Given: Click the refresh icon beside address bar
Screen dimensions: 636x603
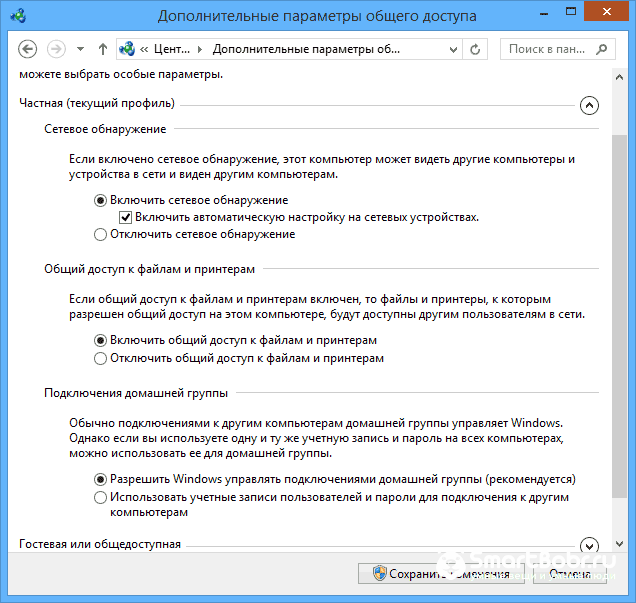Looking at the screenshot, I should pyautogui.click(x=475, y=49).
